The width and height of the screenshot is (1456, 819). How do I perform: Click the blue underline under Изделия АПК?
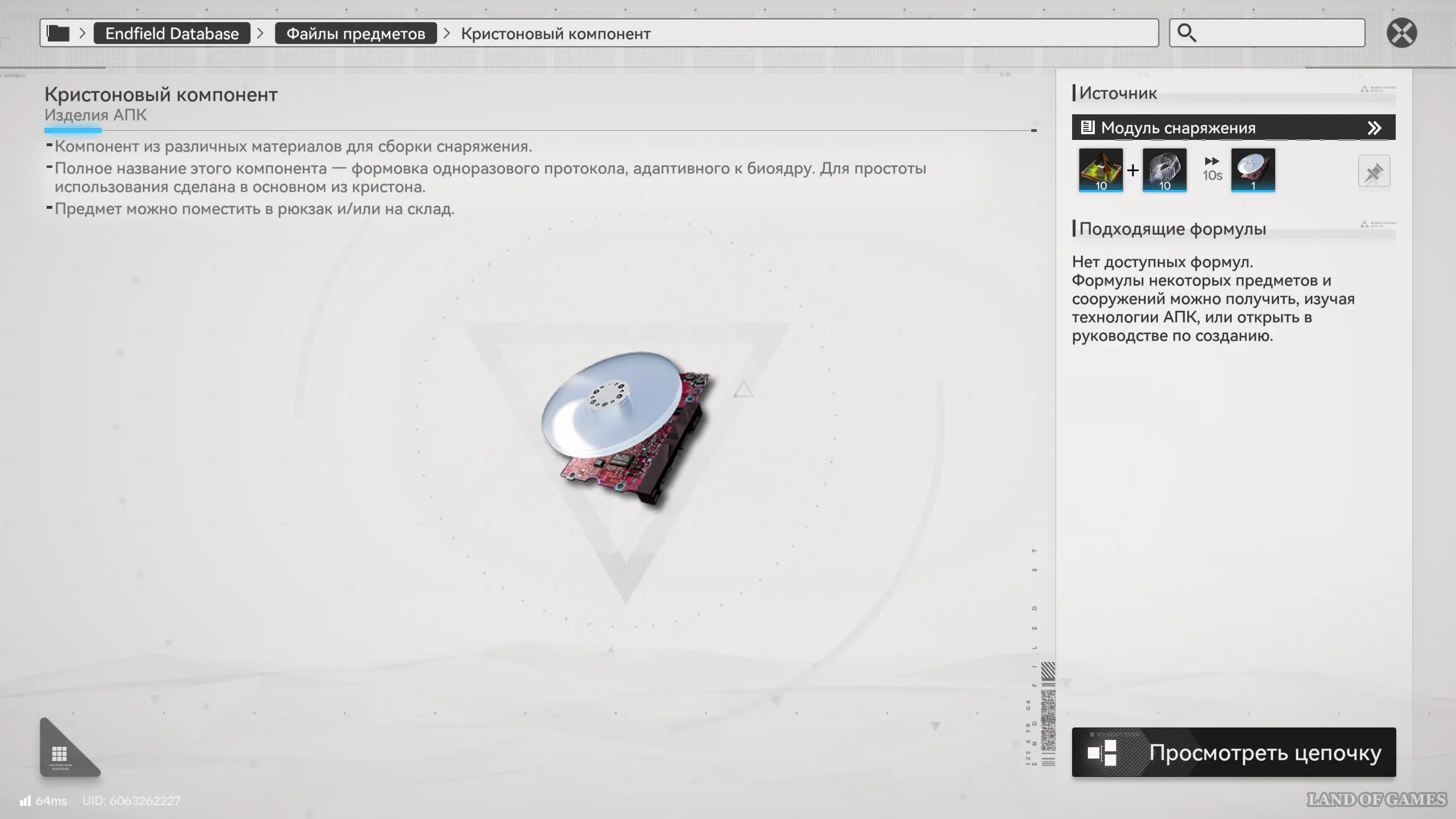[73, 131]
